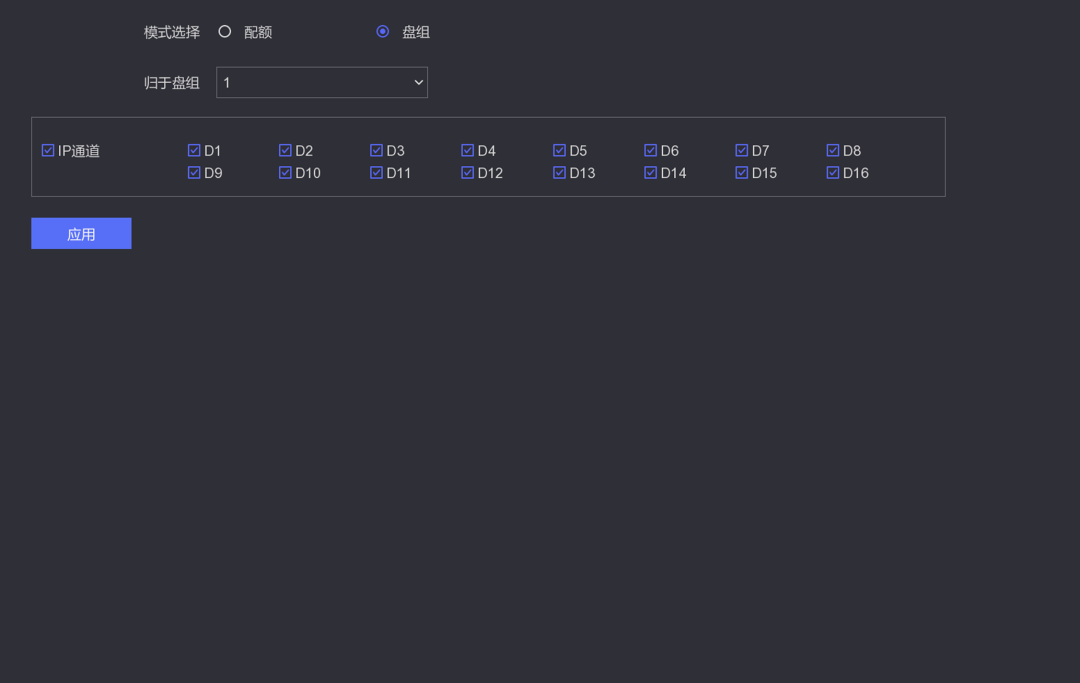Toggle the IP通道 select-all checkbox
Screen dimensions: 1080x683
pos(48,151)
